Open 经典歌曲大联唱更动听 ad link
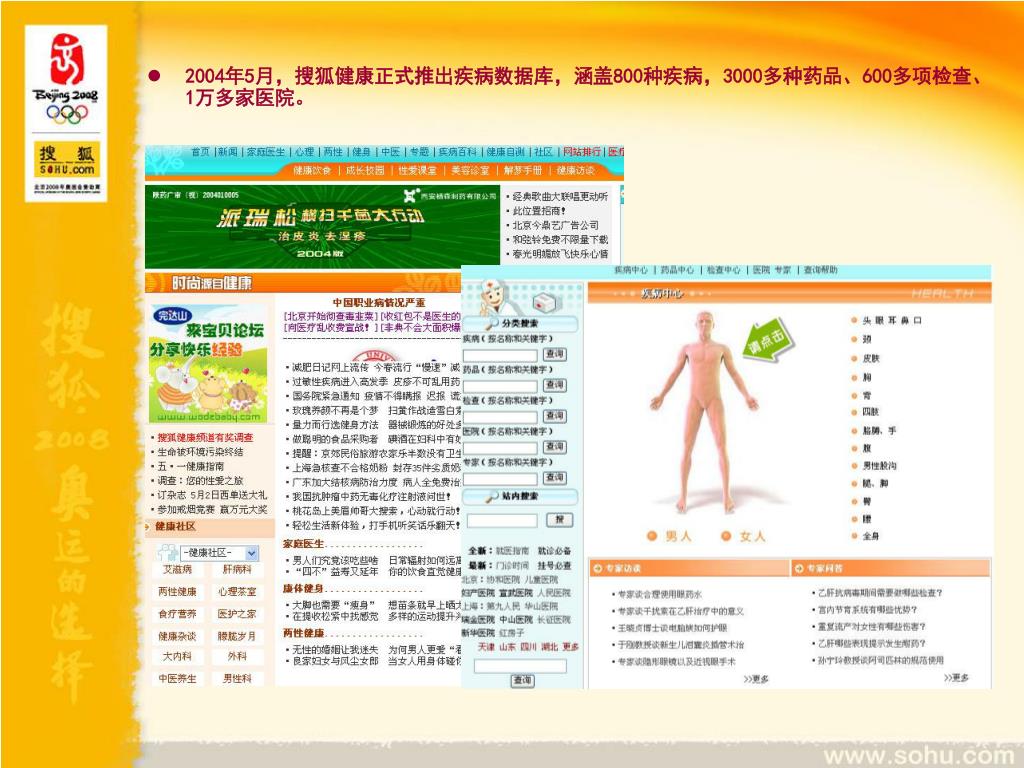Screen dimensions: 1024x768 point(560,196)
